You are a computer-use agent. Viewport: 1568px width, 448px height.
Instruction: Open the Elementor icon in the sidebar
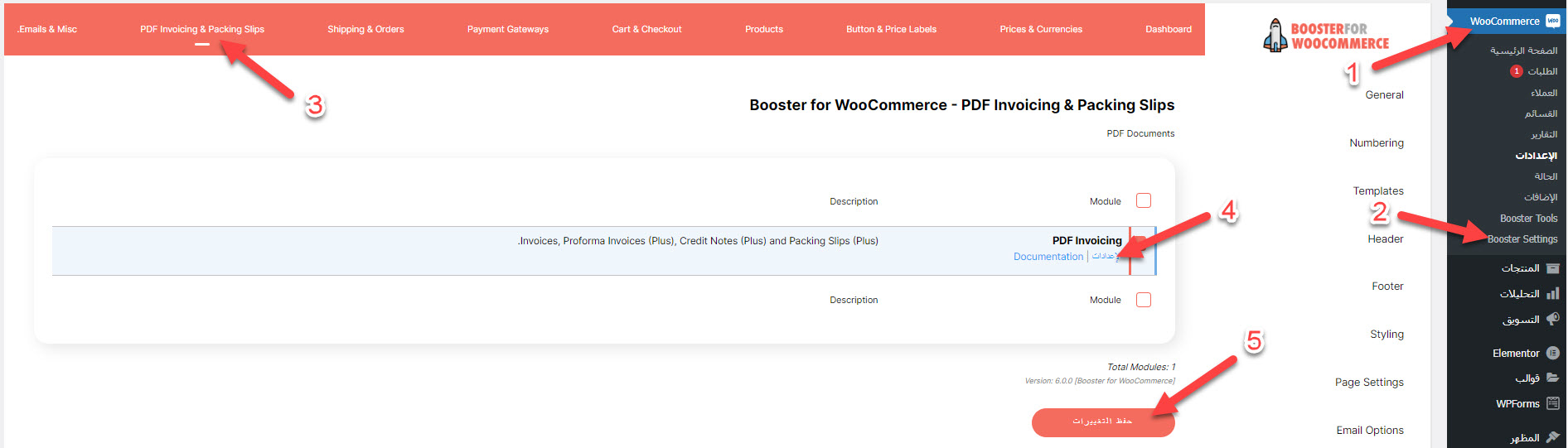1552,354
